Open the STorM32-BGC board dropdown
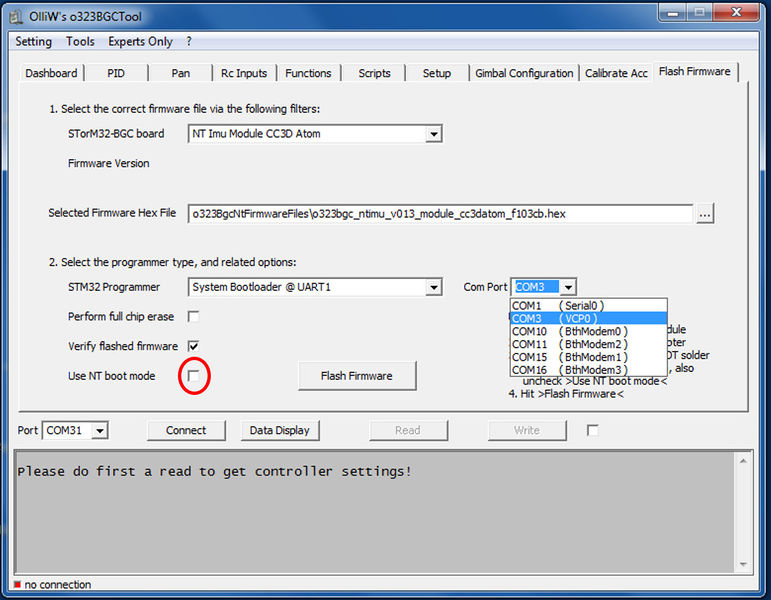The width and height of the screenshot is (771, 600). [433, 134]
